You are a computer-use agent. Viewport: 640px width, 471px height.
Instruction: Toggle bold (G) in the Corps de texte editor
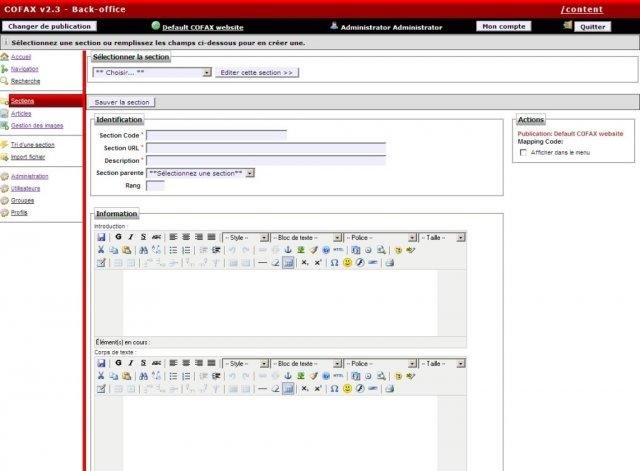(x=118, y=362)
